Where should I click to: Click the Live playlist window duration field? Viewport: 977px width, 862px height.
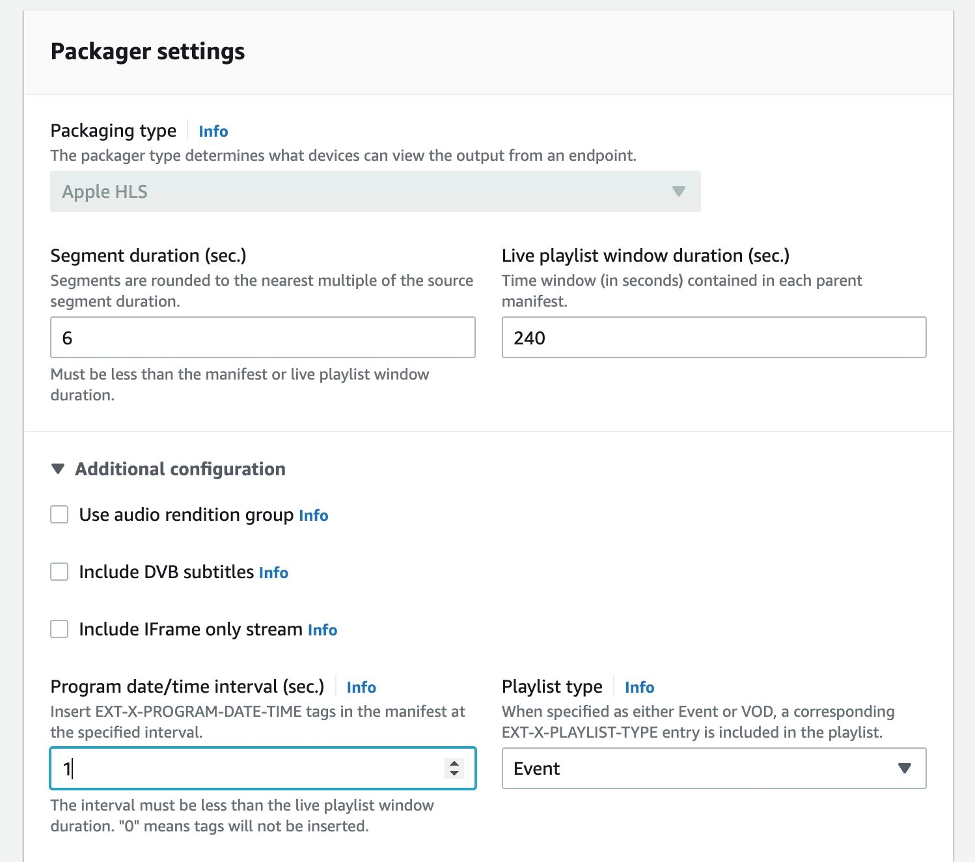[713, 338]
